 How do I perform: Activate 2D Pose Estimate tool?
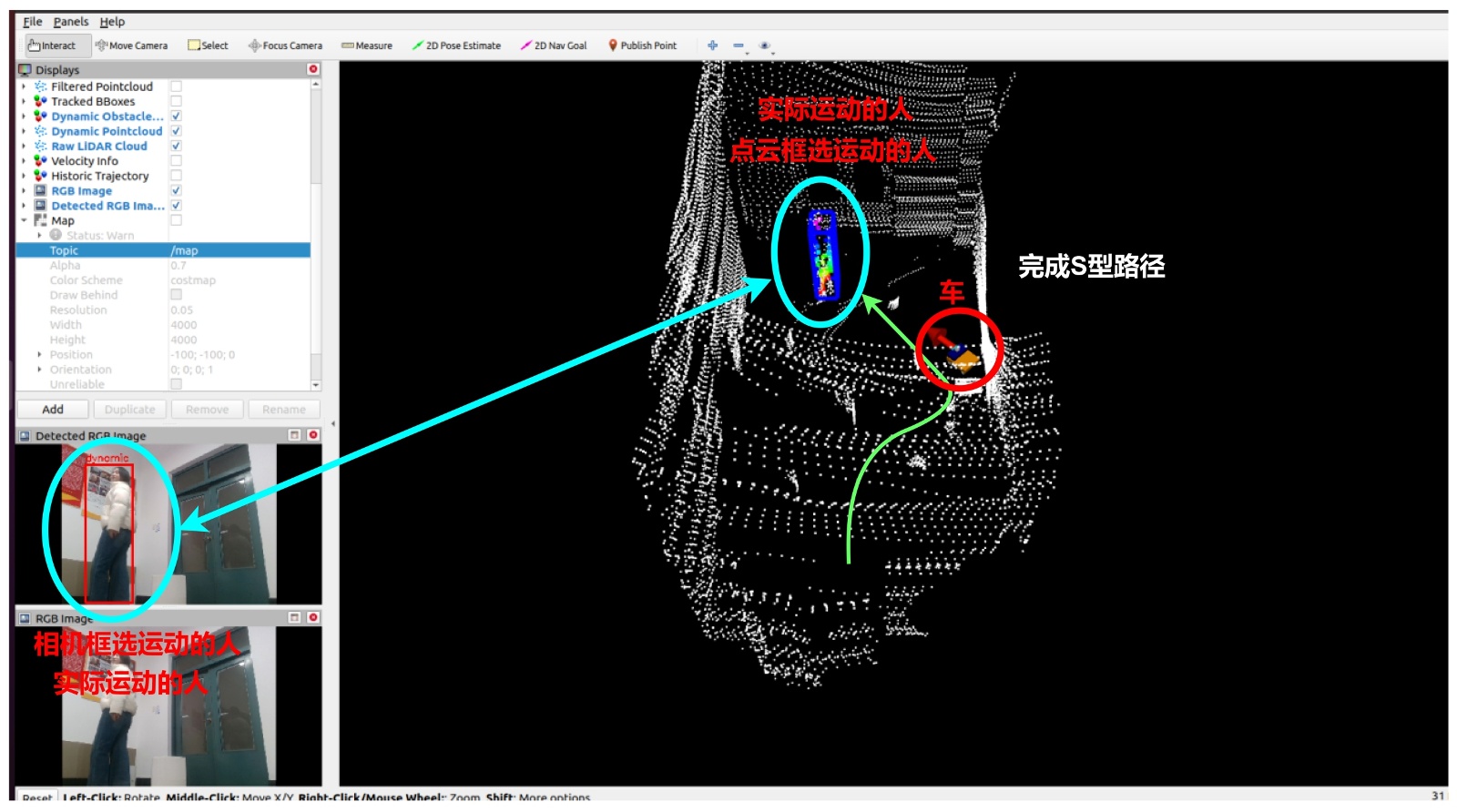coord(456,46)
